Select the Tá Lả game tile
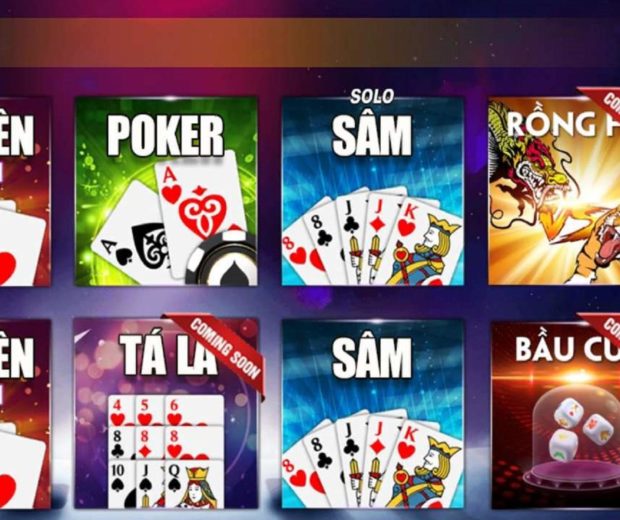The image size is (620, 520). [x=166, y=413]
